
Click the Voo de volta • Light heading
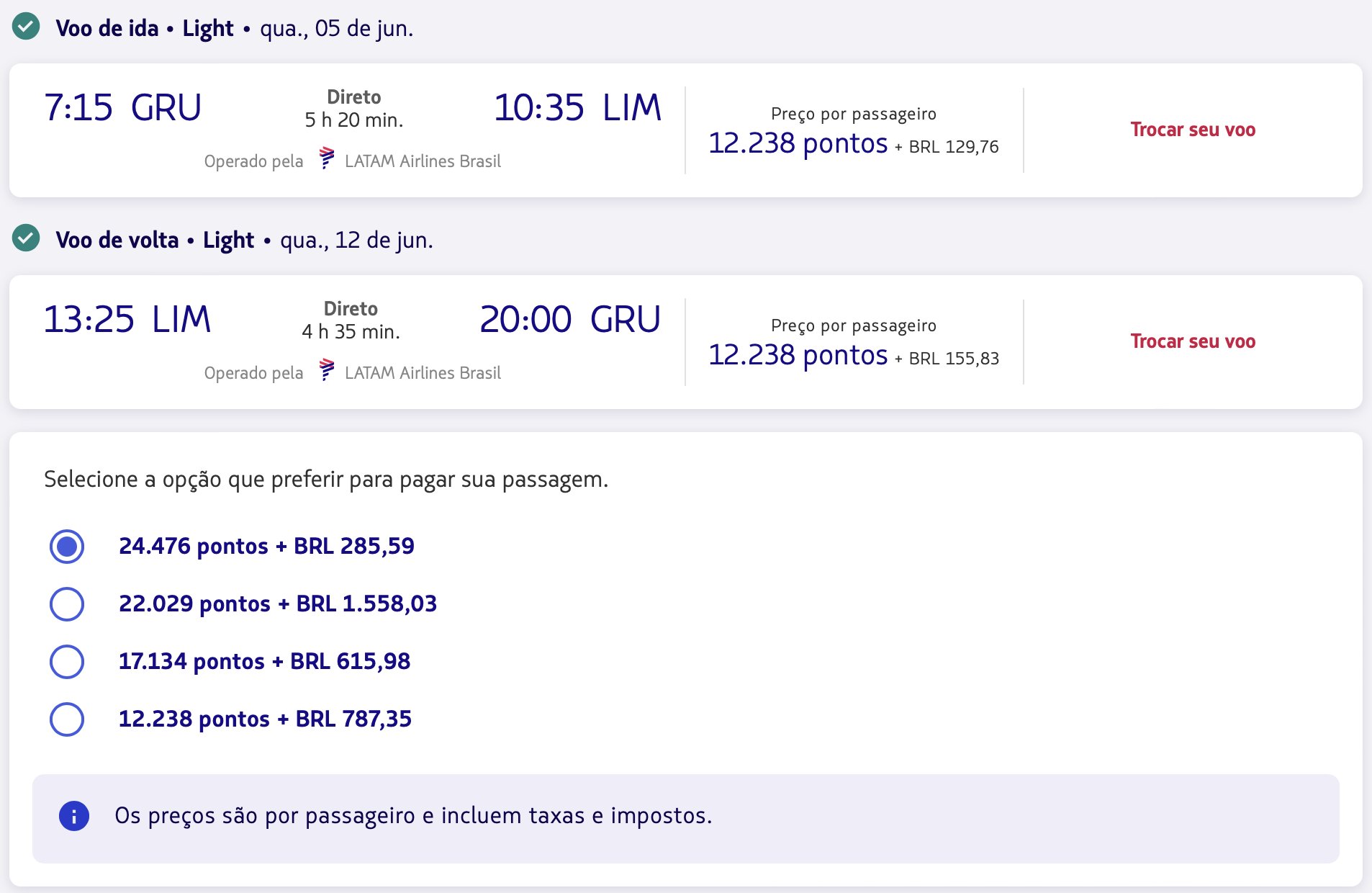click(x=155, y=240)
